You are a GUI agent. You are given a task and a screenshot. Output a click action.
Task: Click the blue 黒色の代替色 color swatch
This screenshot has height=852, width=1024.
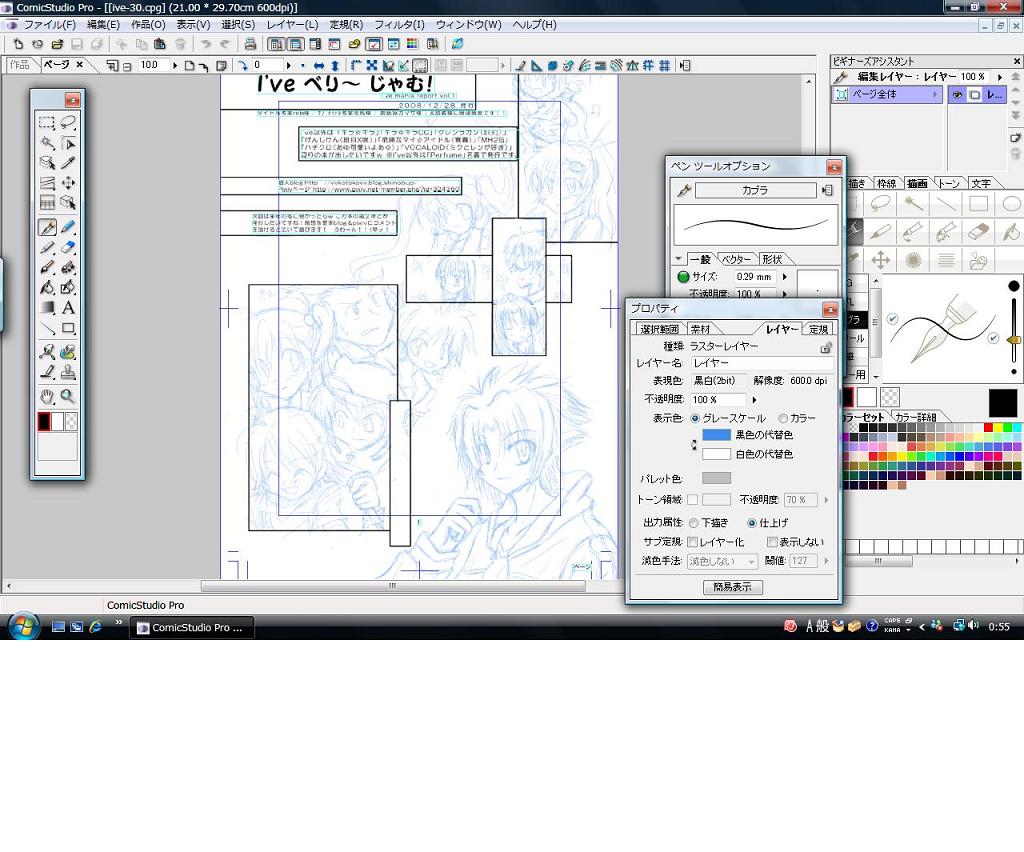tap(716, 435)
